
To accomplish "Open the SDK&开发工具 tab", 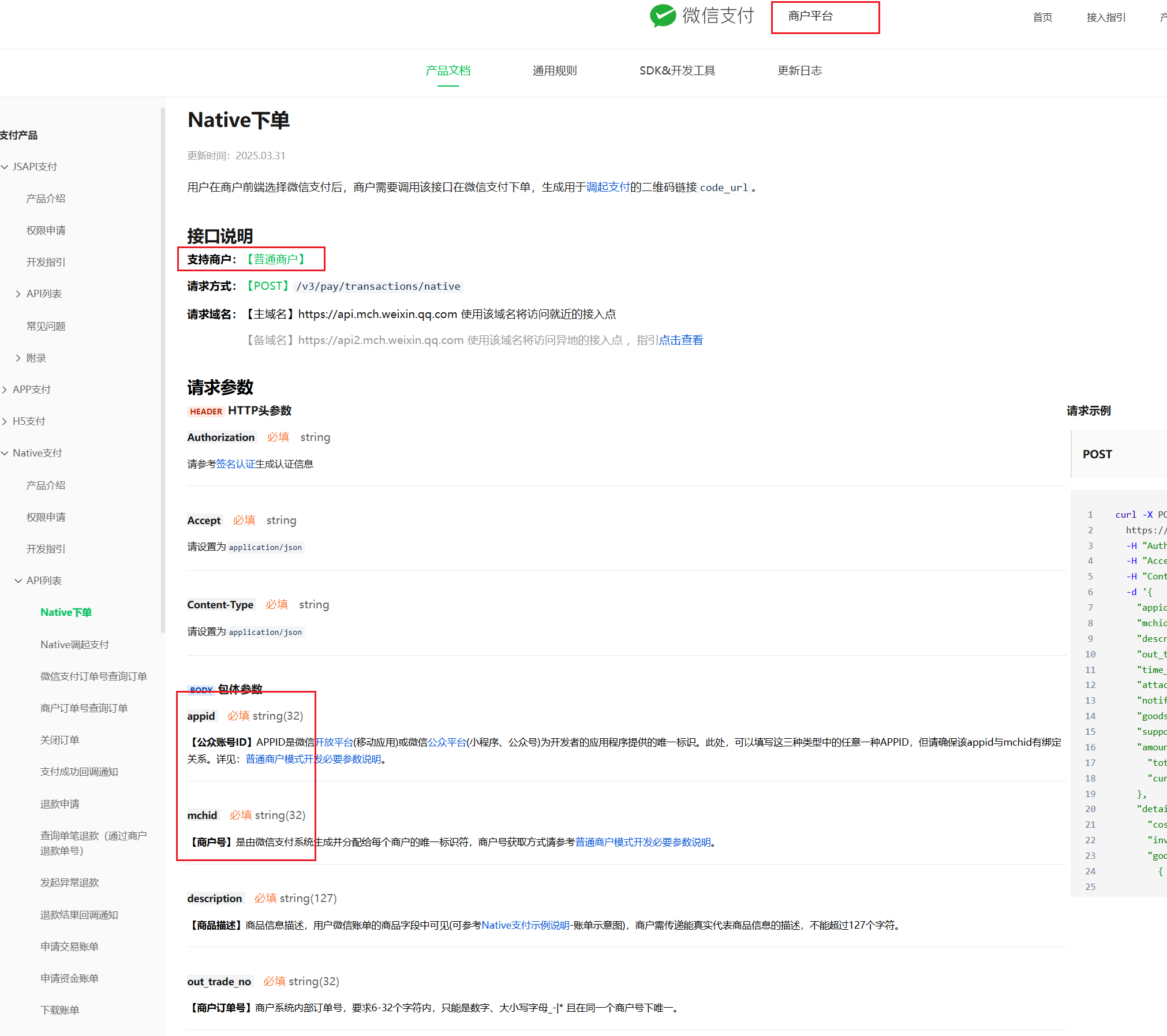I will 677,70.
